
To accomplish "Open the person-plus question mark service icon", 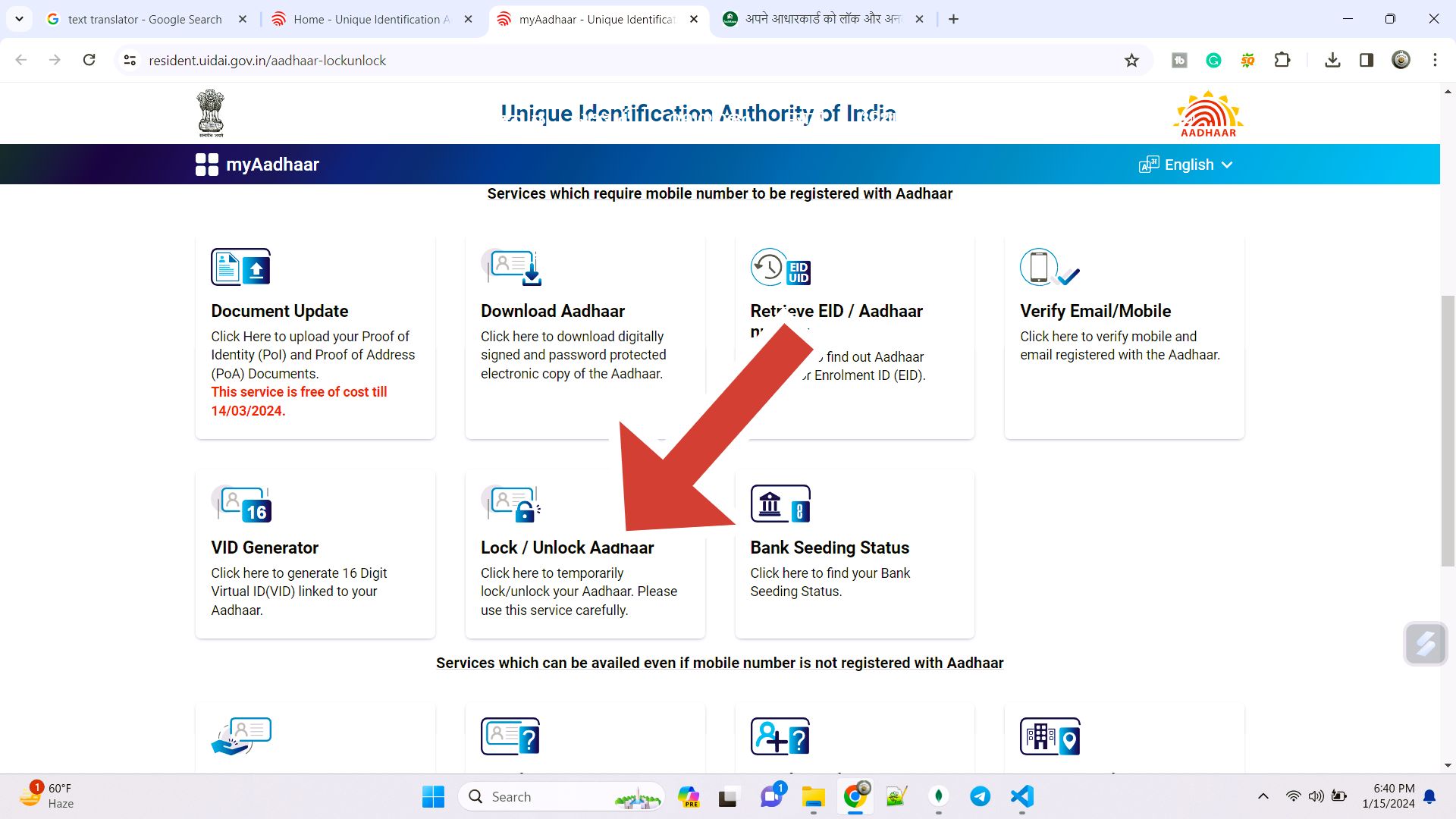I will pyautogui.click(x=780, y=736).
